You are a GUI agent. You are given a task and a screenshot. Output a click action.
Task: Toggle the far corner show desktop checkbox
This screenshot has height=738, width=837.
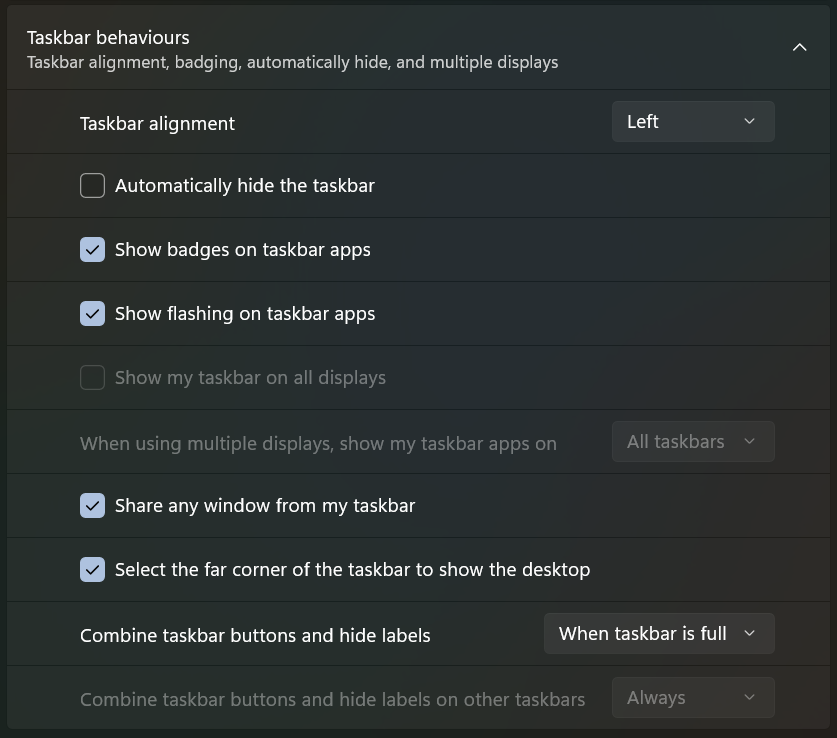pyautogui.click(x=92, y=569)
